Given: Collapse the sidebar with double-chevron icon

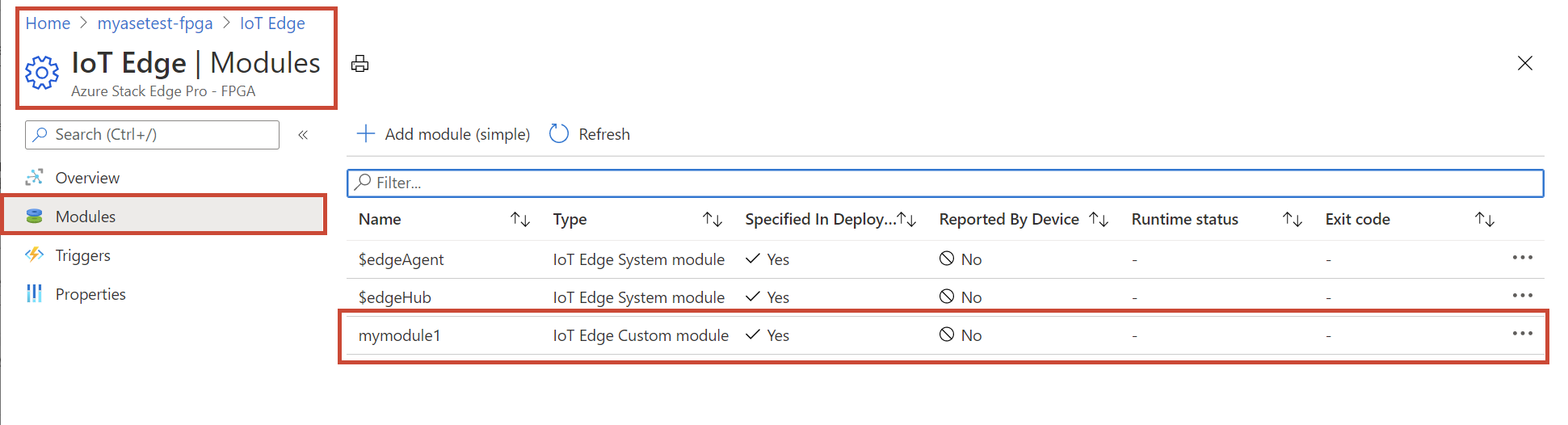Looking at the screenshot, I should (x=303, y=135).
